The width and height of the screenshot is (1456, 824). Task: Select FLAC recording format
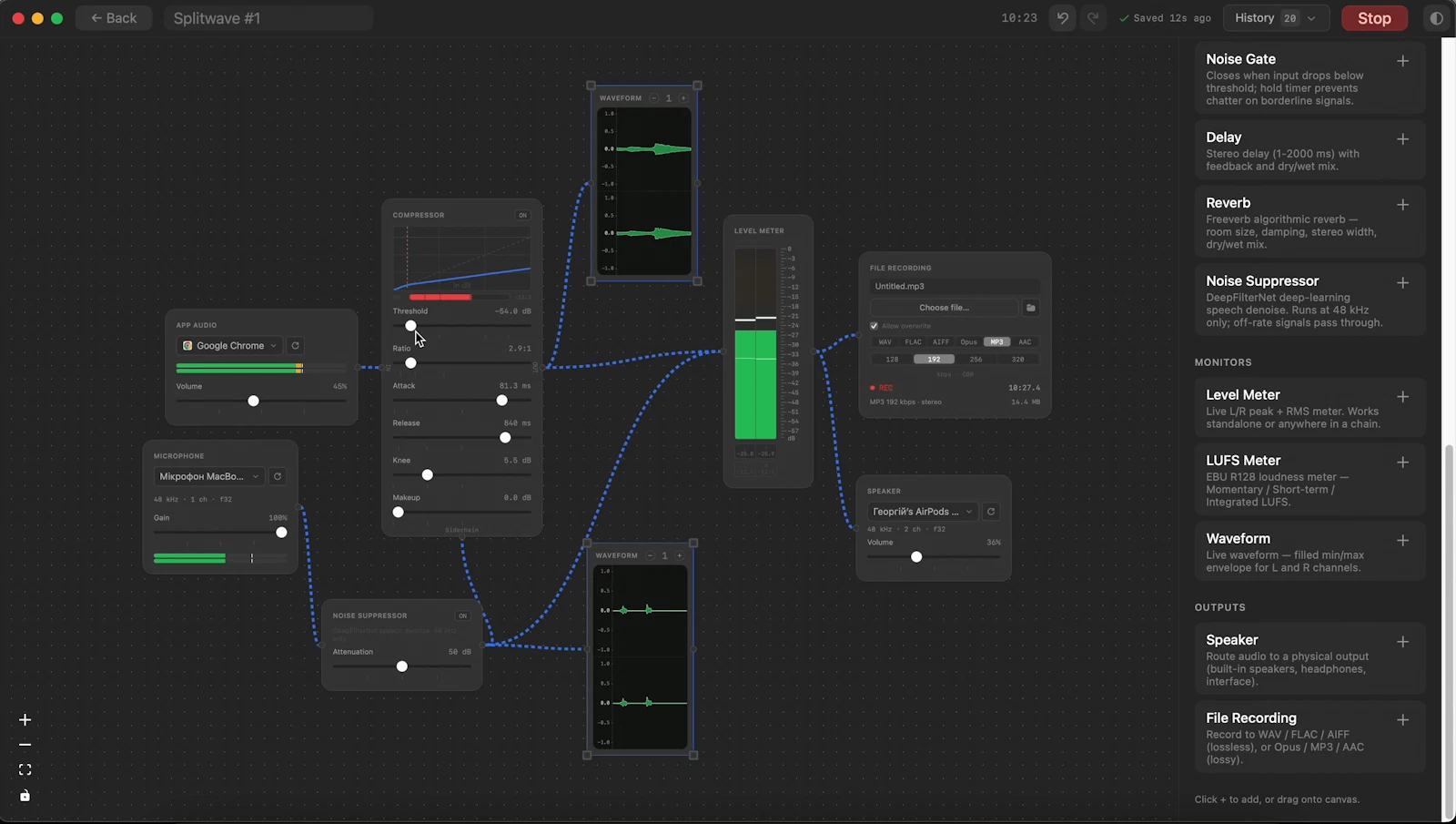(913, 342)
